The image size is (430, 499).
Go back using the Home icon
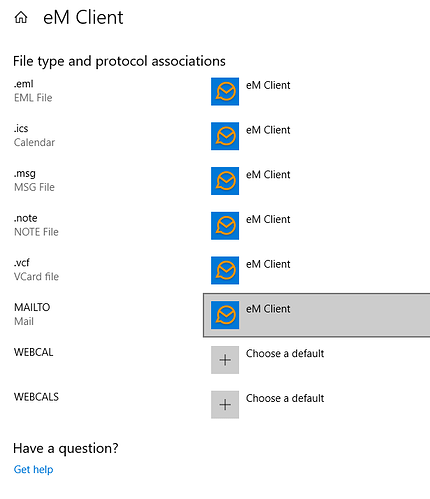click(x=21, y=17)
